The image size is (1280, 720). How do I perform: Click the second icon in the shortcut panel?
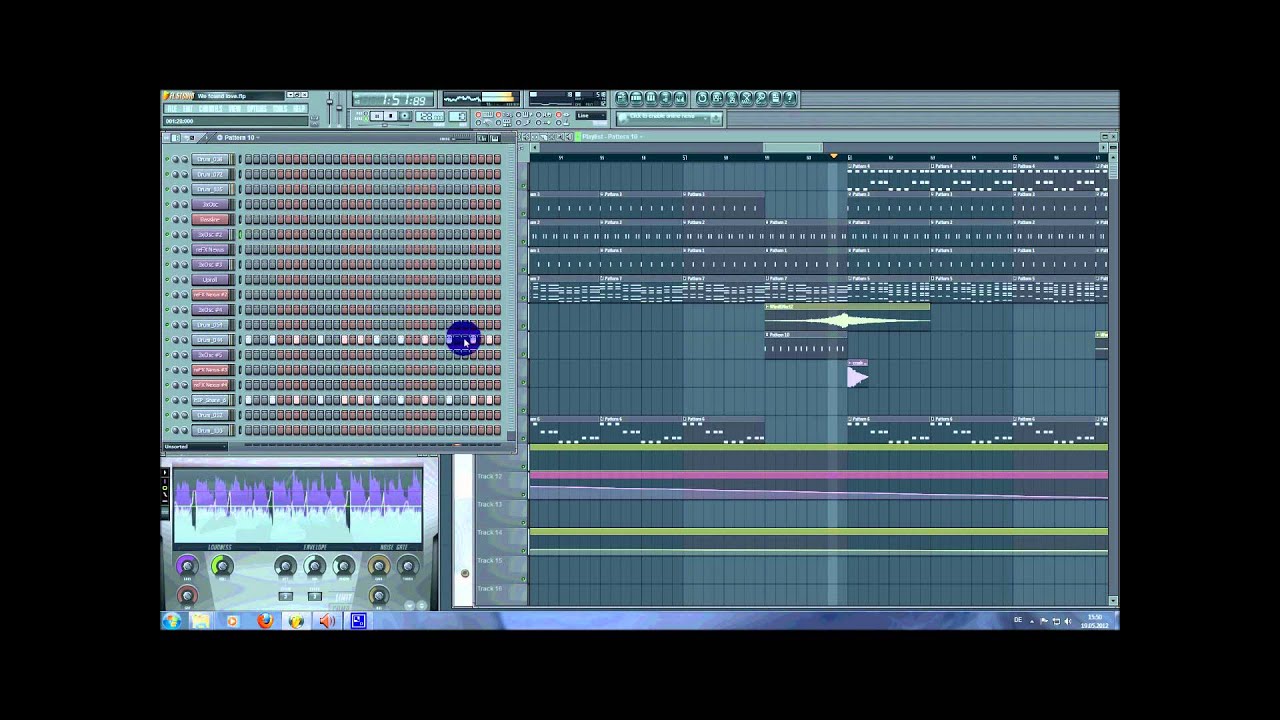coord(636,98)
